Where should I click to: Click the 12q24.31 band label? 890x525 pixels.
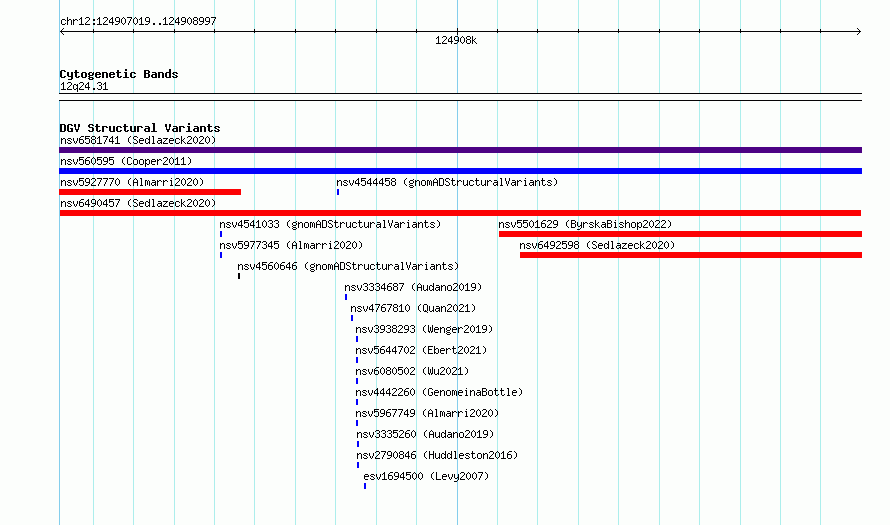tap(84, 86)
